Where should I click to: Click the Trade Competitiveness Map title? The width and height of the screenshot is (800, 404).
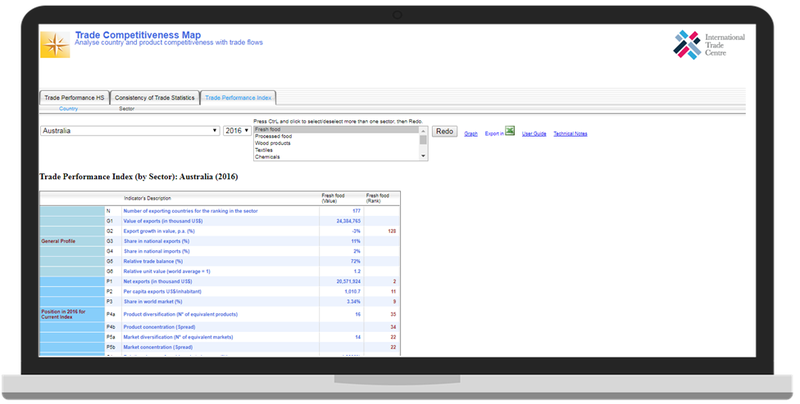138,35
